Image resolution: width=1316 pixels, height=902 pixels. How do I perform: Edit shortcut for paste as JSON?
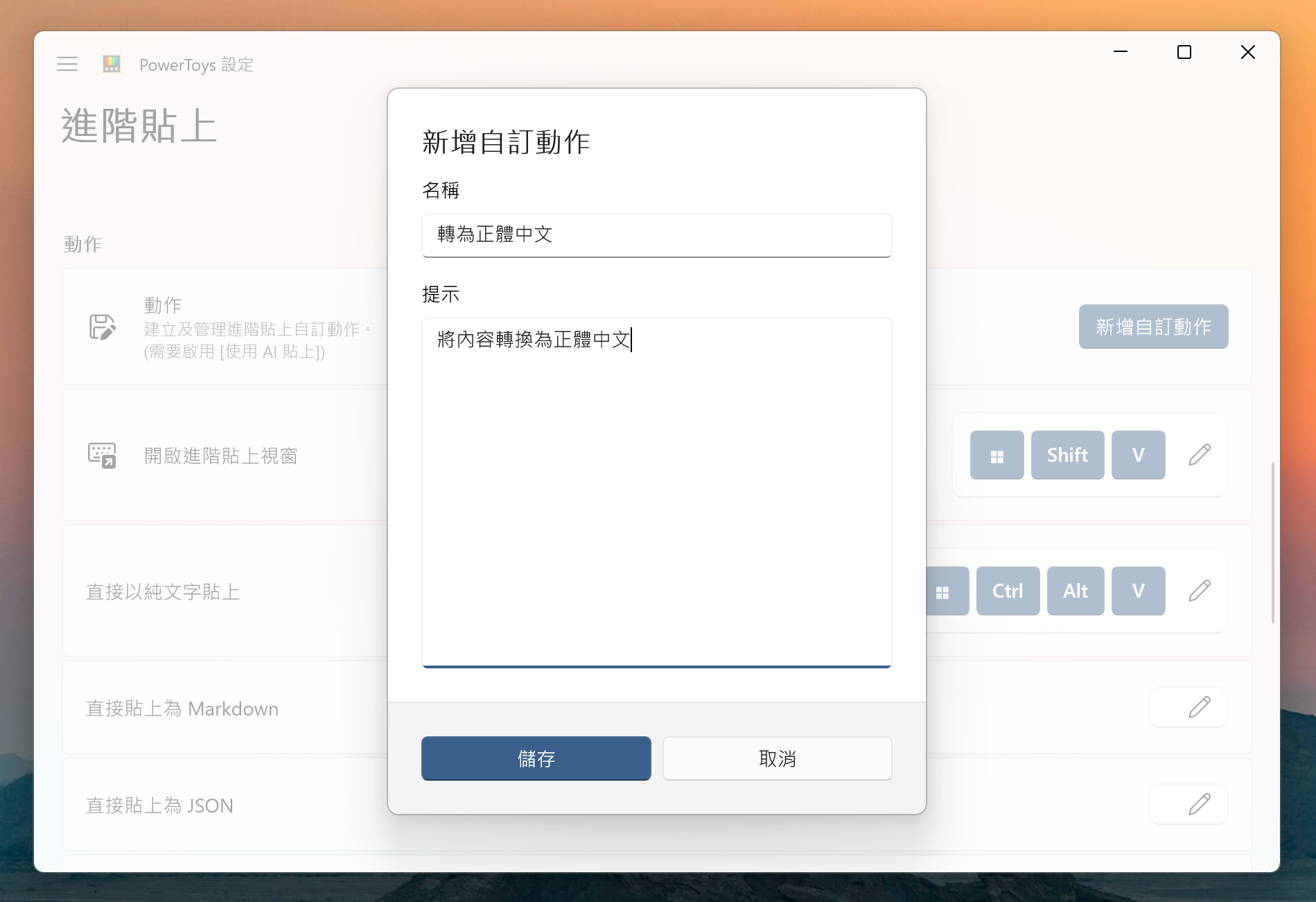(1200, 804)
